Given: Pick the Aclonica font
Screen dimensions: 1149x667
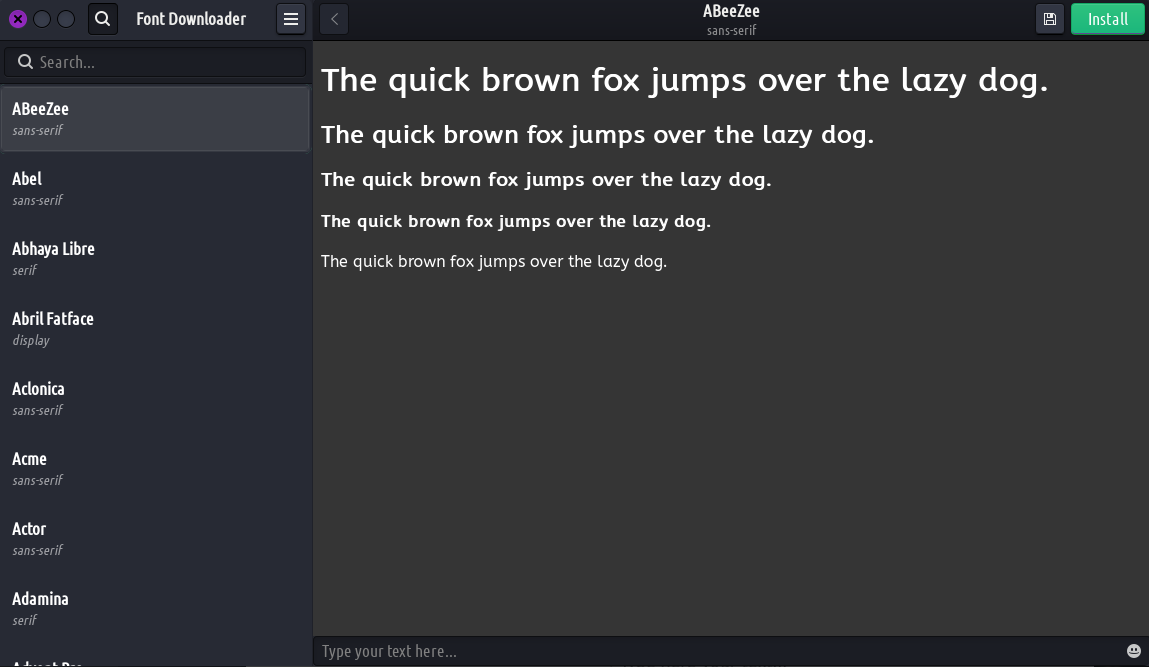Looking at the screenshot, I should [x=155, y=398].
